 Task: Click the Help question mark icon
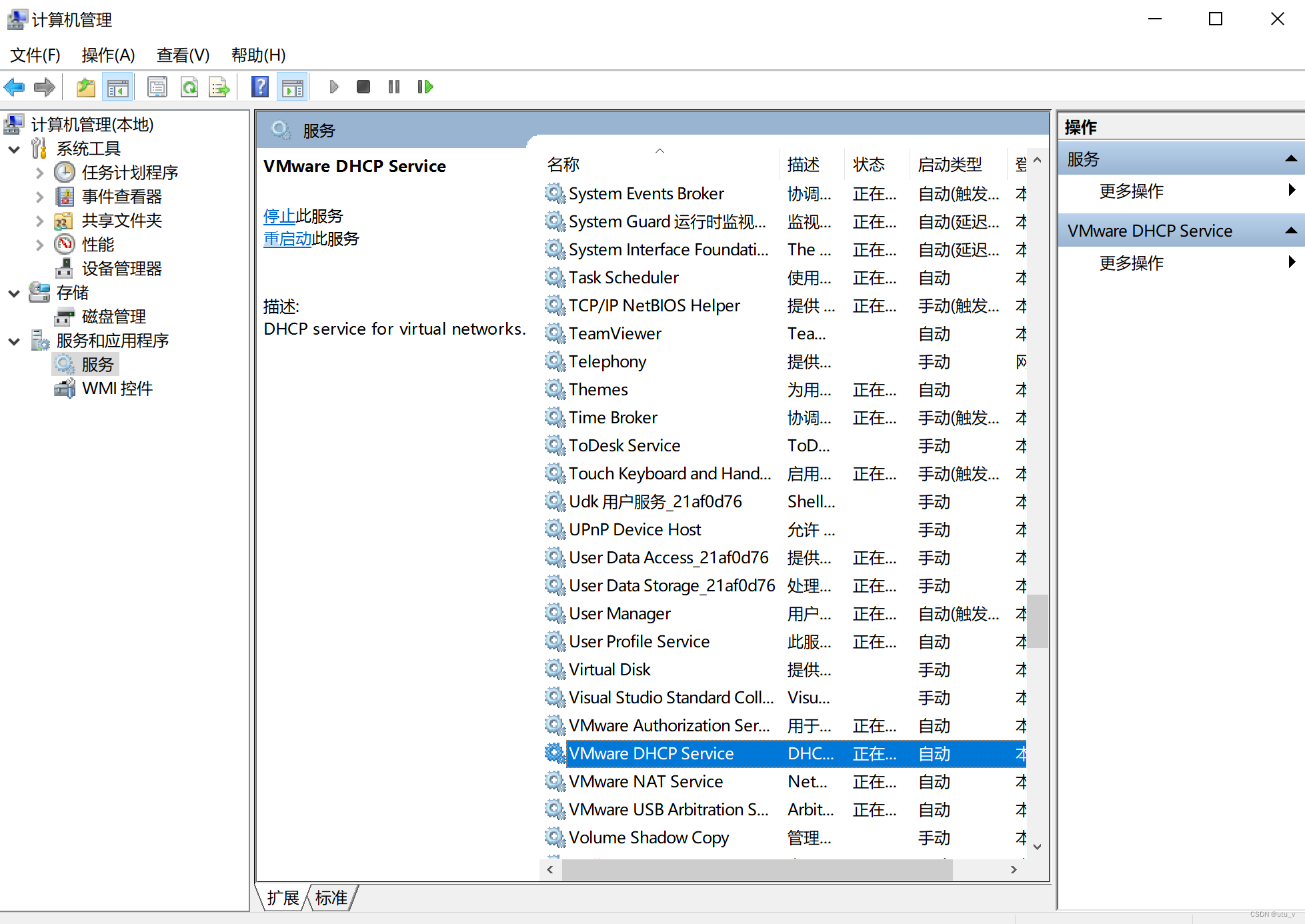259,87
